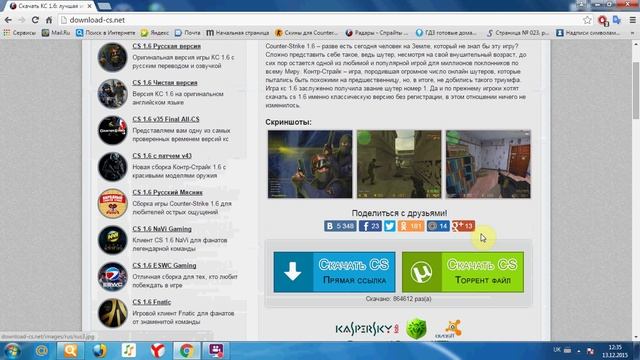Open Yandex browser from the taskbar
The image size is (640, 360).
coord(158,351)
